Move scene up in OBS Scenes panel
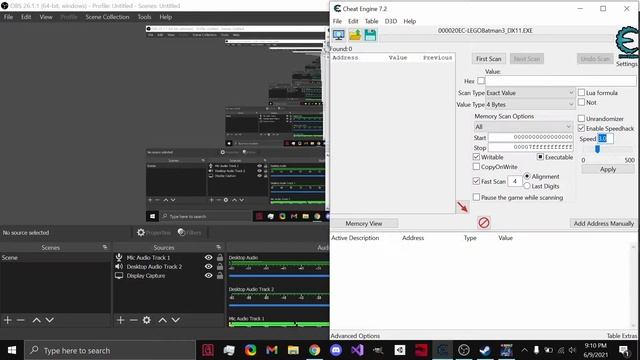Screen dimensions: 640x360 point(36,320)
